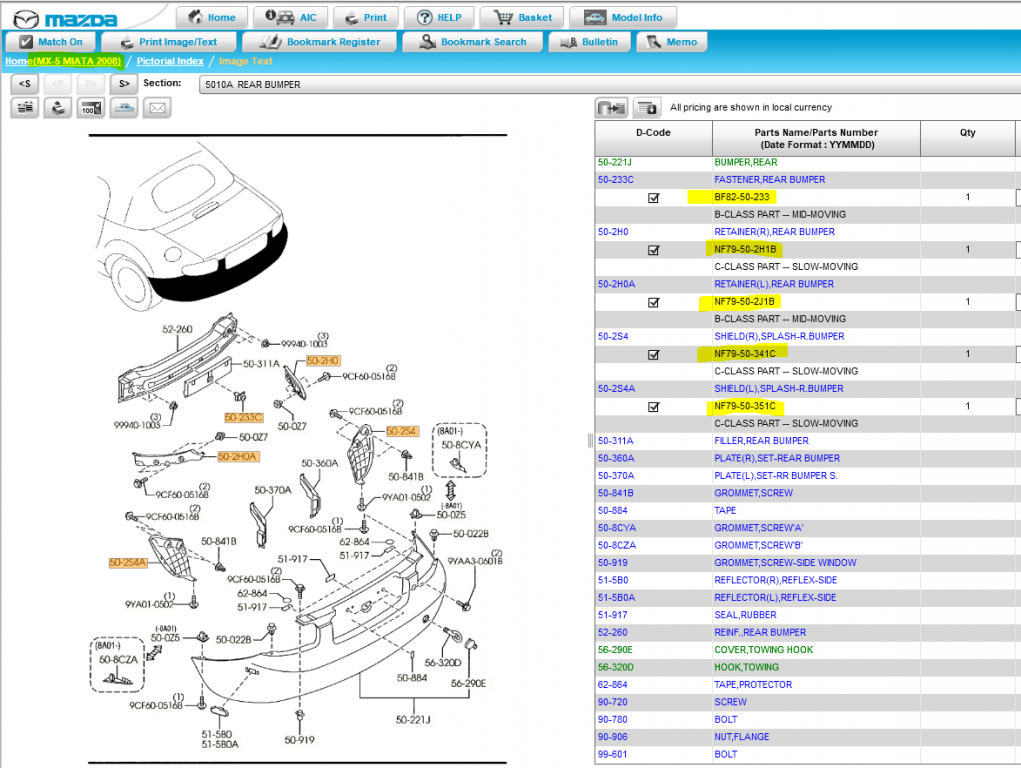This screenshot has width=1021, height=768.
Task: Select part number NF79-50-341C
Action: click(x=745, y=354)
